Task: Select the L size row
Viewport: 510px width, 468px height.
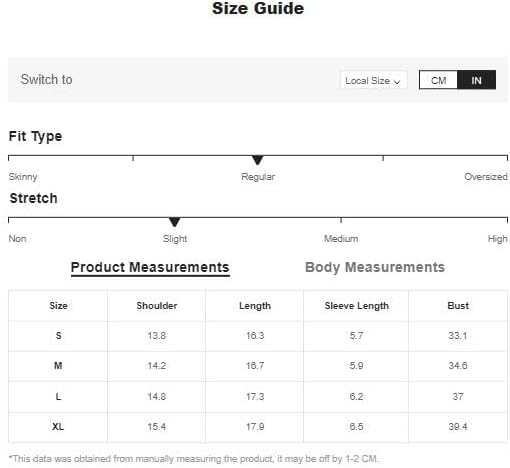Action: [258, 397]
